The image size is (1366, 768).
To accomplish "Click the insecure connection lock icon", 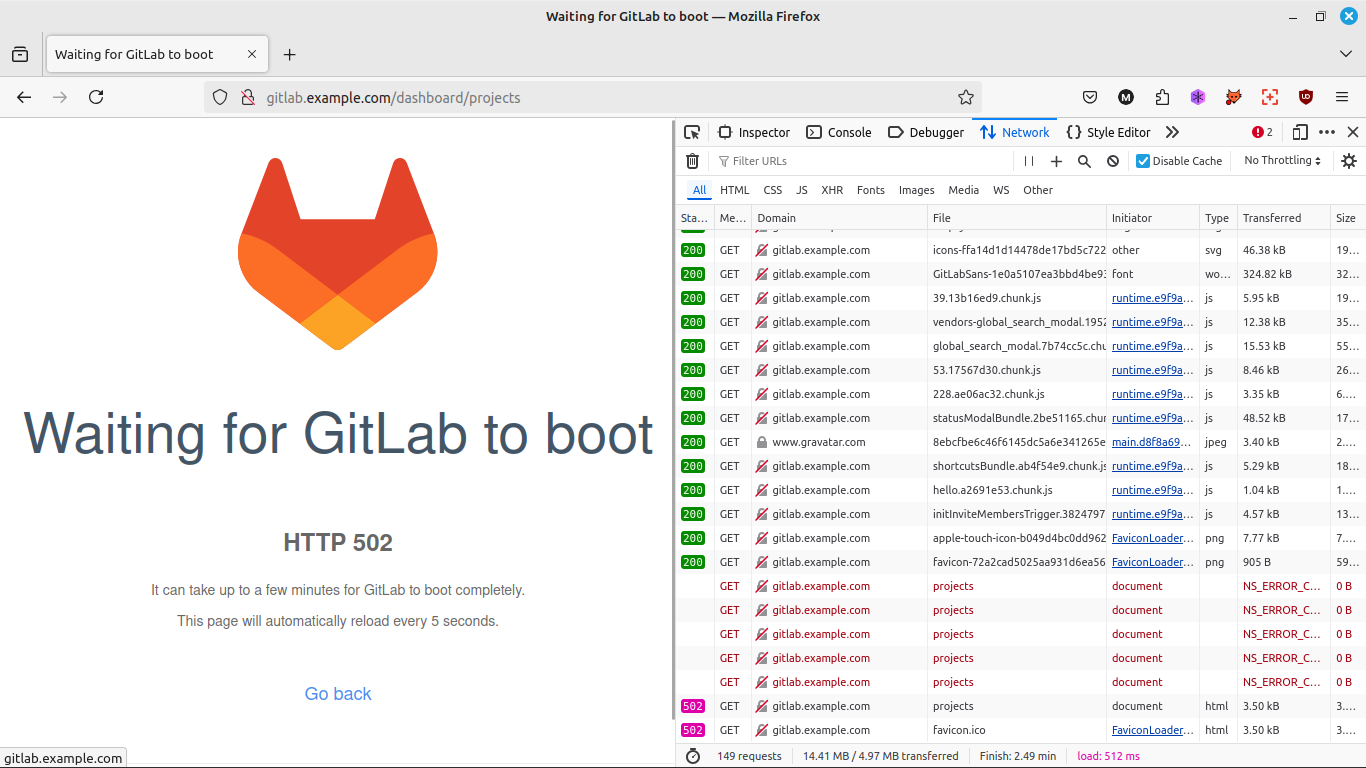I will click(247, 97).
